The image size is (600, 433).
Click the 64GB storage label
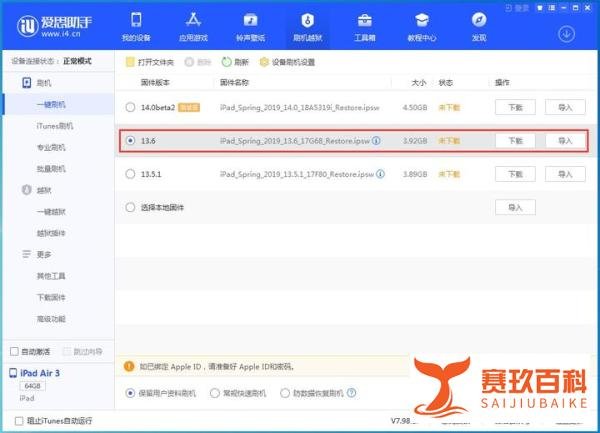pyautogui.click(x=33, y=386)
